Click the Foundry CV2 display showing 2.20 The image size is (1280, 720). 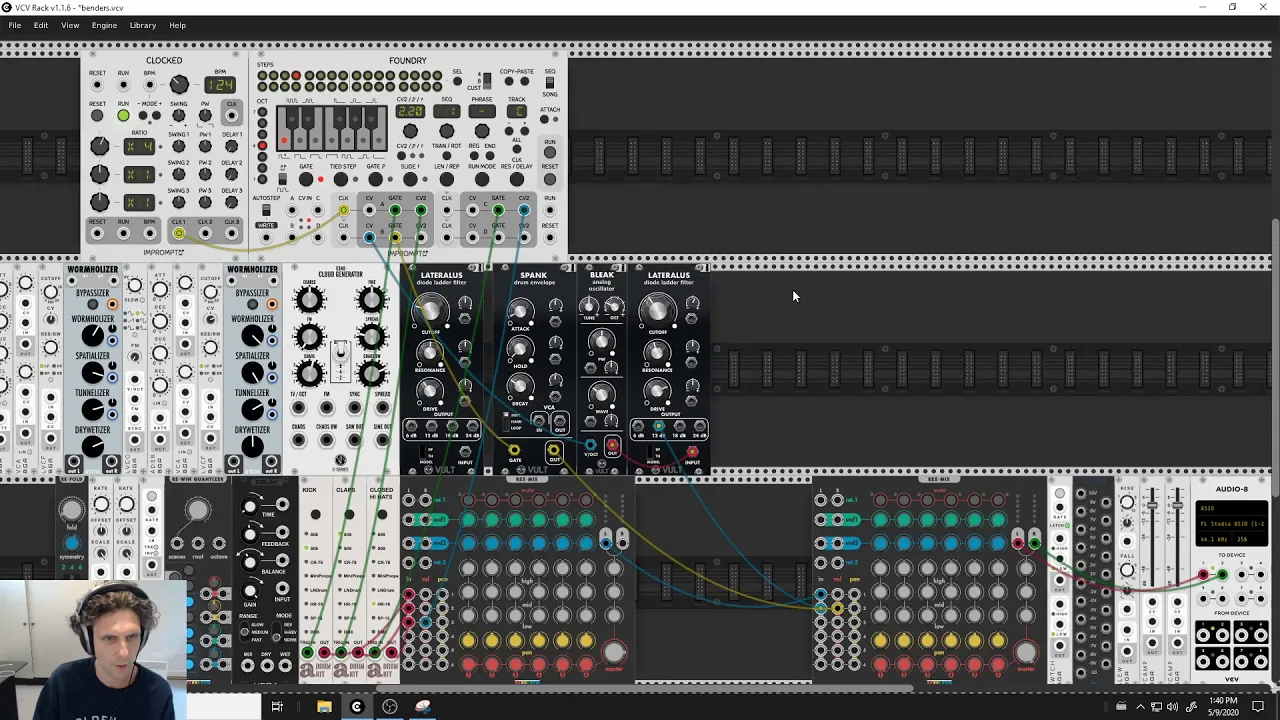[x=410, y=111]
